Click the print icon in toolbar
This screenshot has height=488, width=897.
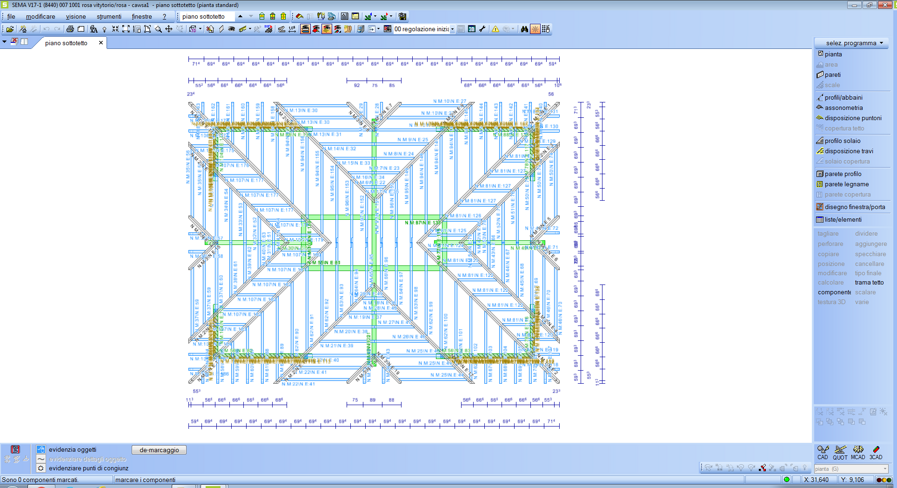coord(70,29)
